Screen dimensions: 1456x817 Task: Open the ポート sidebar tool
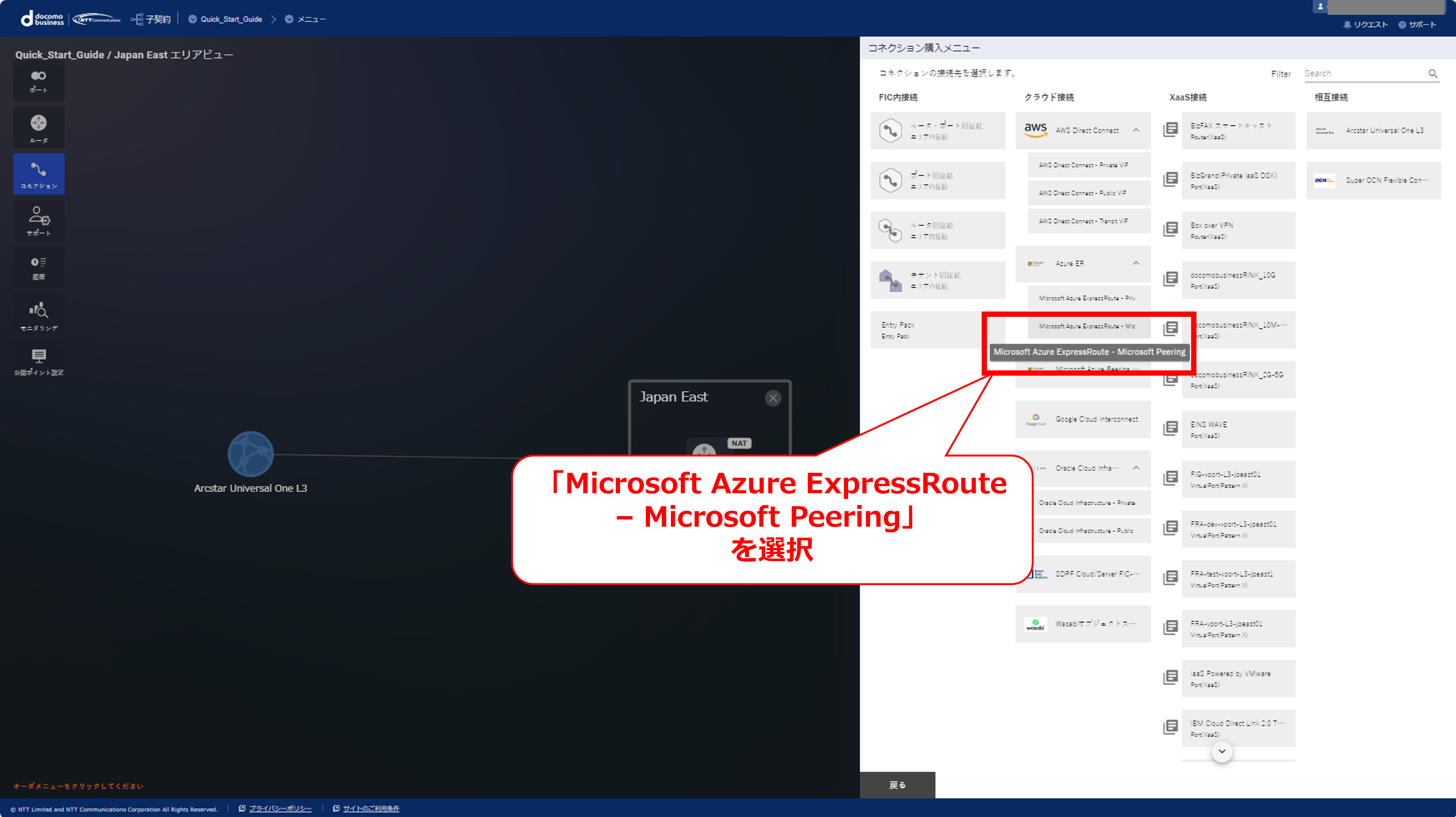38,82
